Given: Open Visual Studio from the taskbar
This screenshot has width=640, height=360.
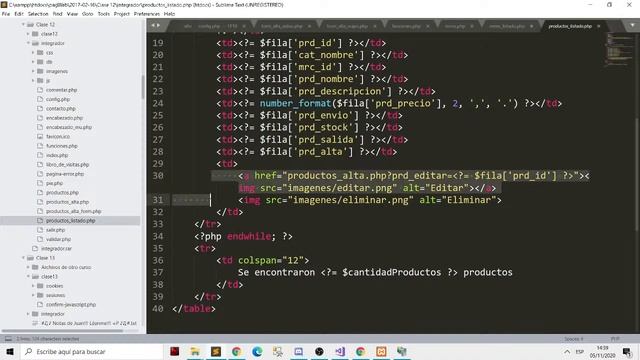Looking at the screenshot, I should [x=340, y=351].
